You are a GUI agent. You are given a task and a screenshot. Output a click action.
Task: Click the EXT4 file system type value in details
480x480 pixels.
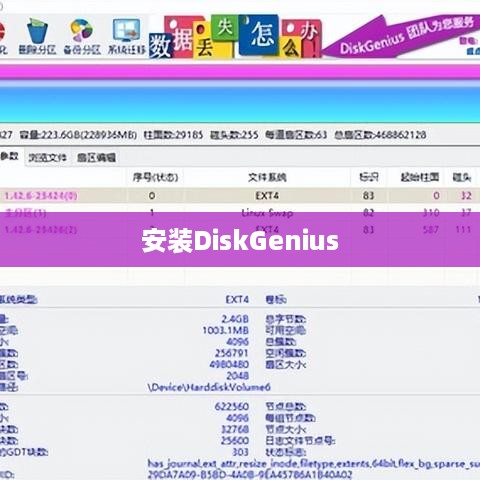(237, 300)
